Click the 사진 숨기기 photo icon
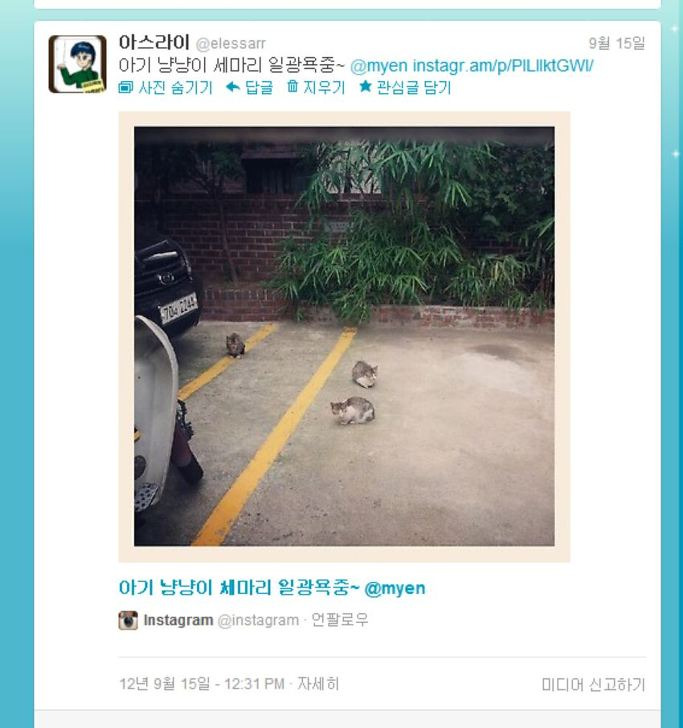Screen dimensions: 683x728 click(x=126, y=87)
